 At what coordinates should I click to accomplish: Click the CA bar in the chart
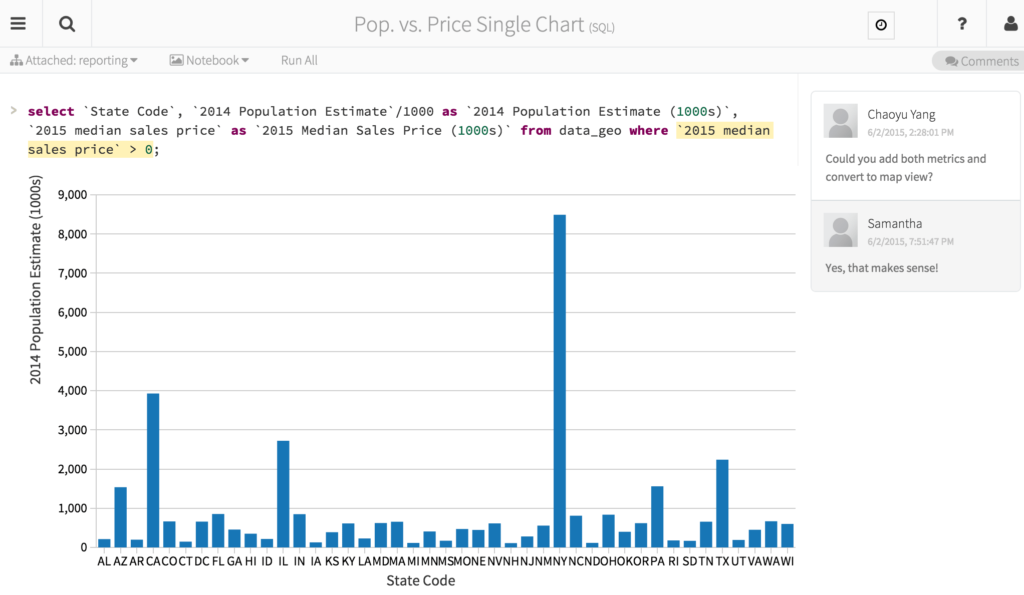pos(153,470)
